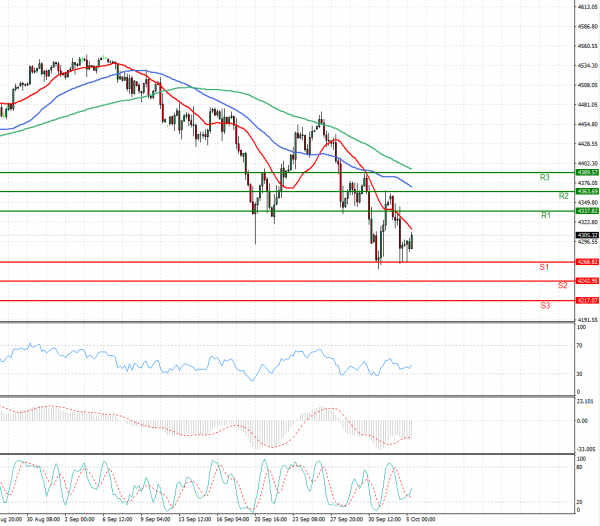Click the 4560.55 price axis value
Image resolution: width=600 pixels, height=526 pixels.
587,46
